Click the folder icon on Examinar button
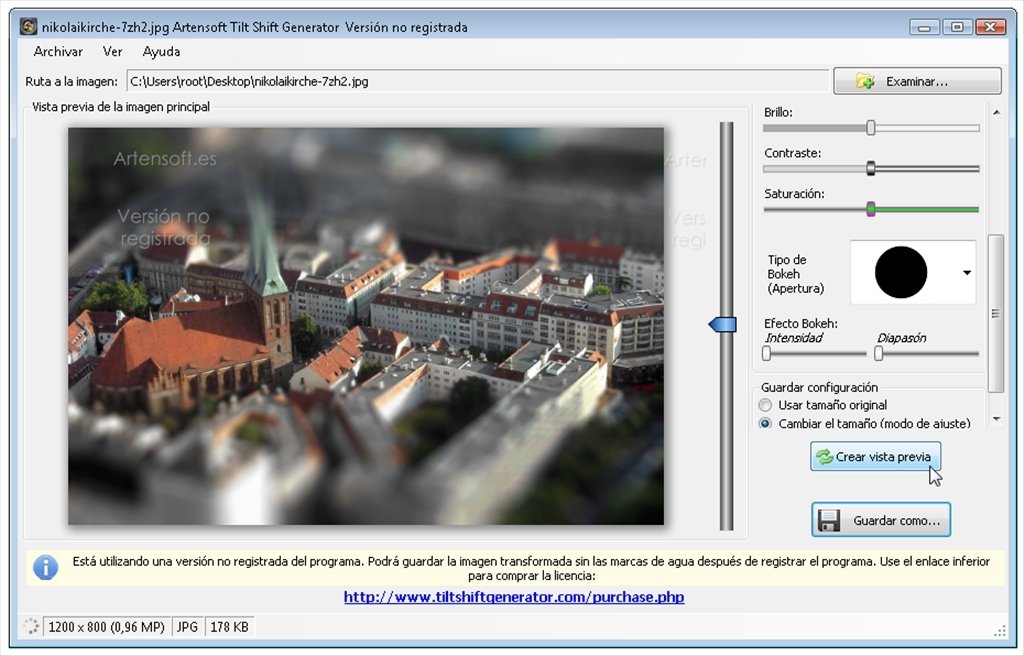 pyautogui.click(x=865, y=82)
